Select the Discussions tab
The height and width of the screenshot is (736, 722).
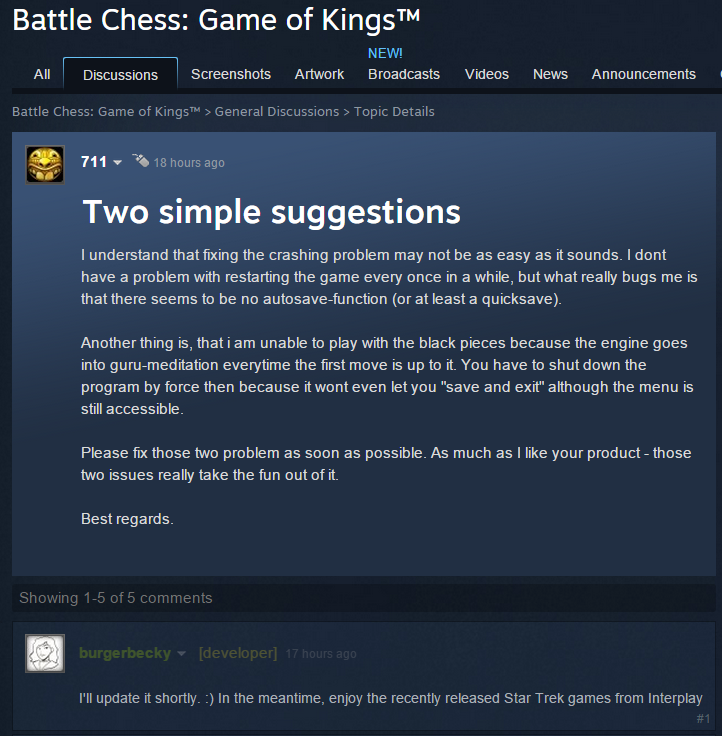click(x=120, y=74)
